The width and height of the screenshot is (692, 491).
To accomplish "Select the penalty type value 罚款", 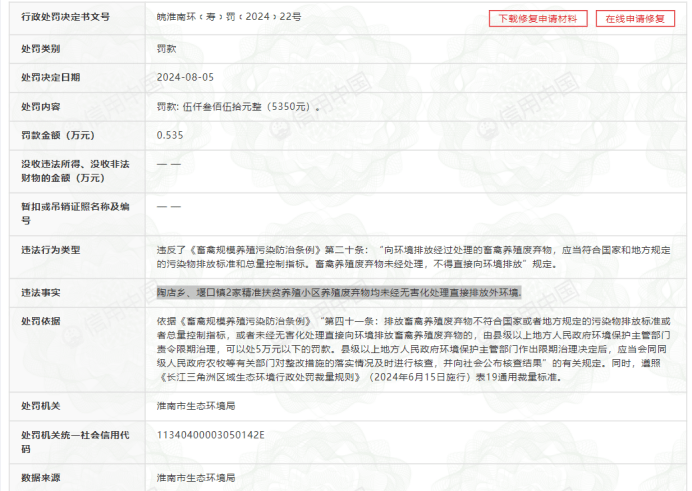I will click(x=166, y=49).
